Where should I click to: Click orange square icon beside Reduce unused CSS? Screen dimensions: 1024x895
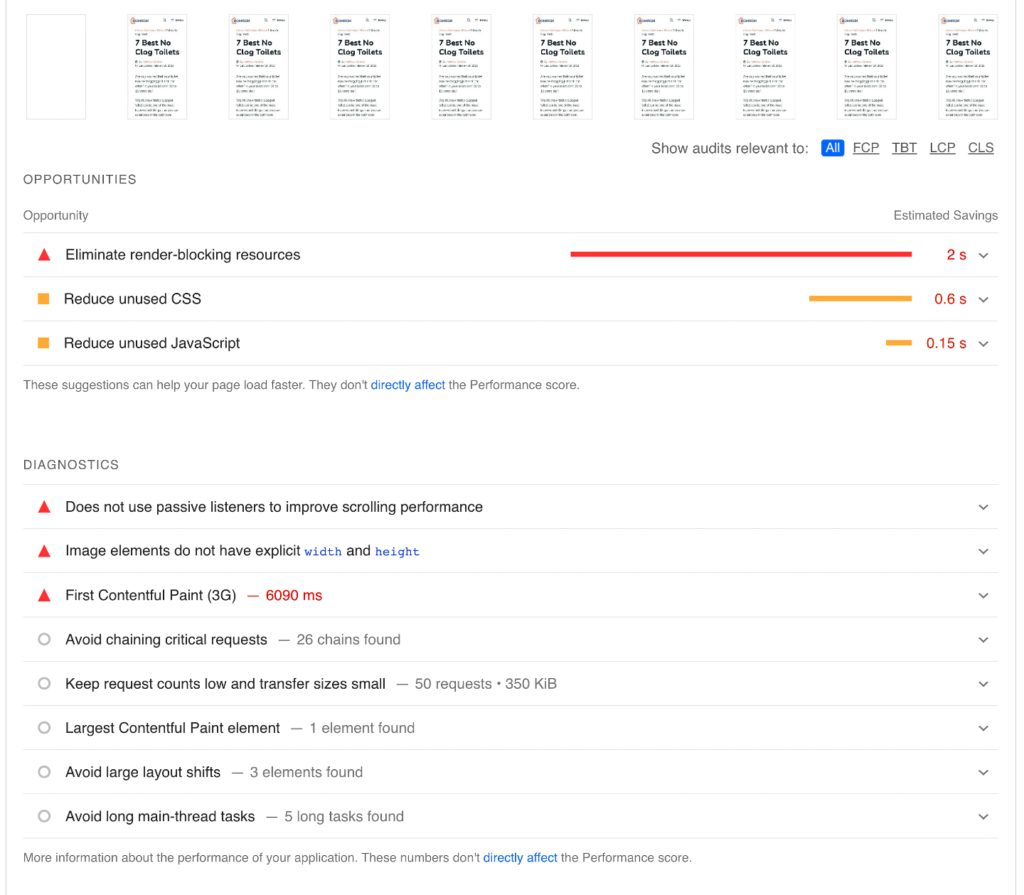44,299
